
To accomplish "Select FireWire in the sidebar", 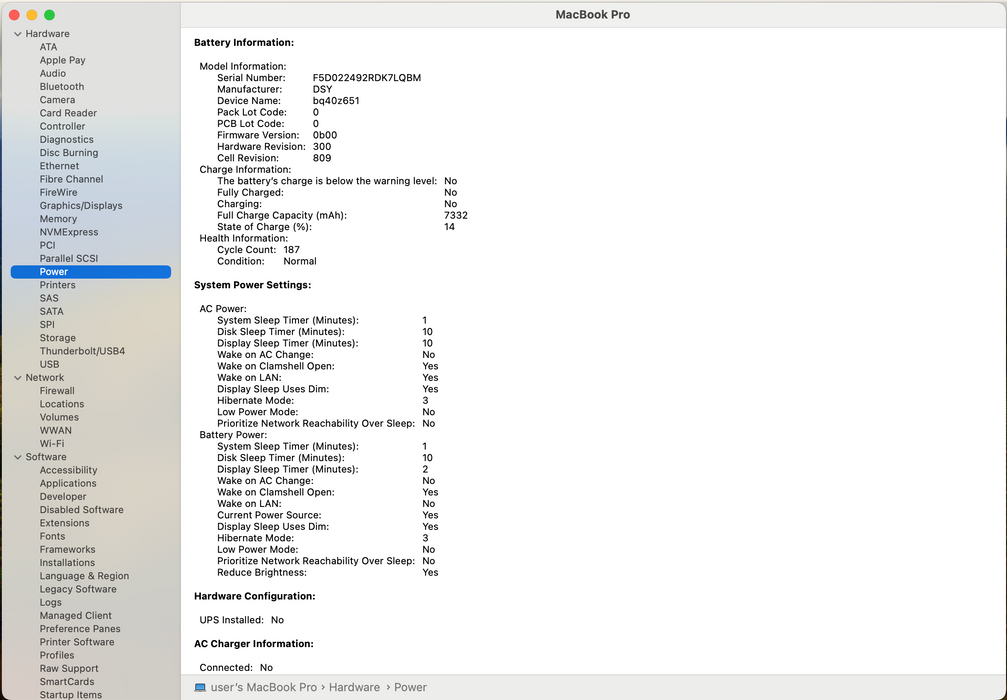I will 58,193.
